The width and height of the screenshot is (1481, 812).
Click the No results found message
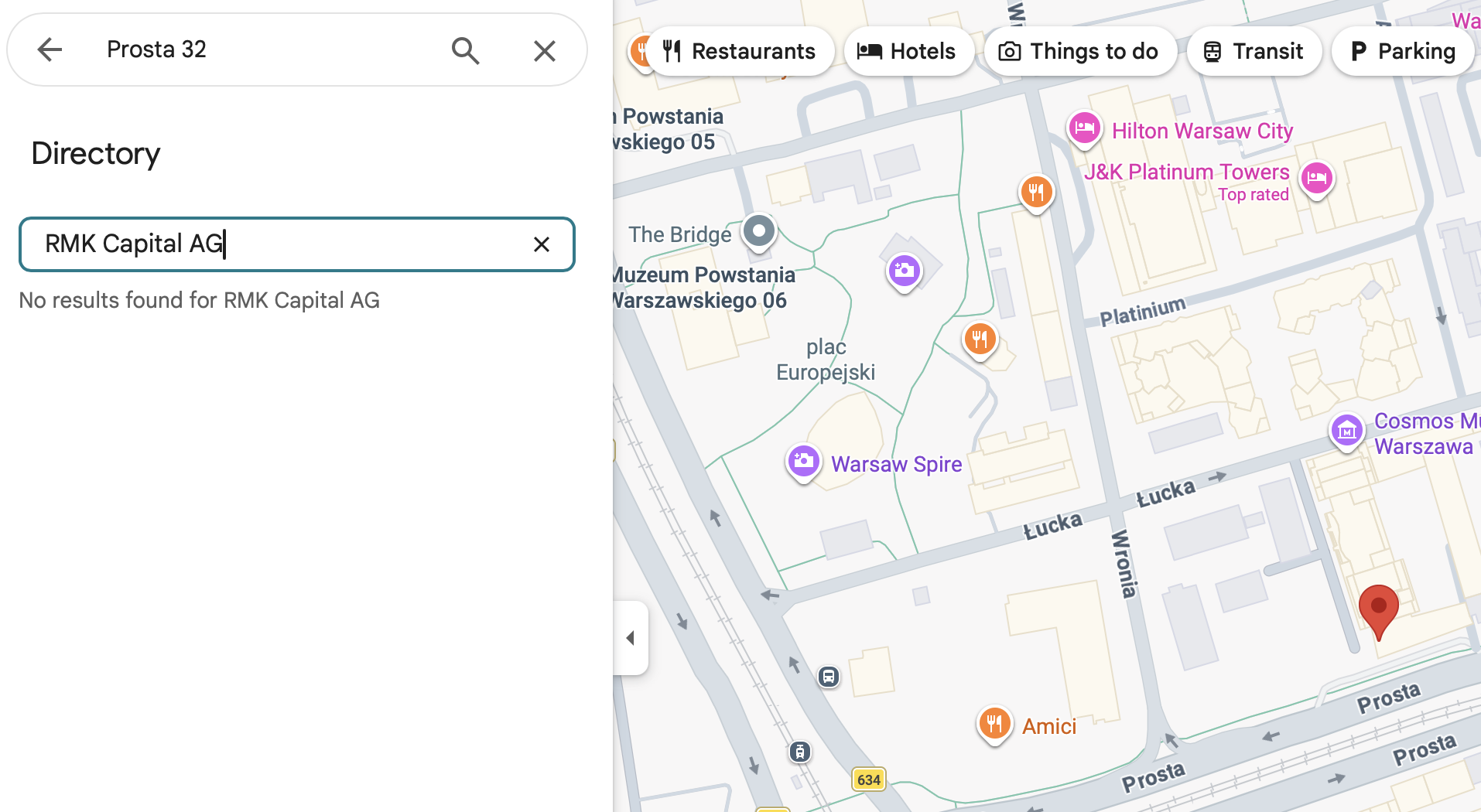pyautogui.click(x=200, y=300)
